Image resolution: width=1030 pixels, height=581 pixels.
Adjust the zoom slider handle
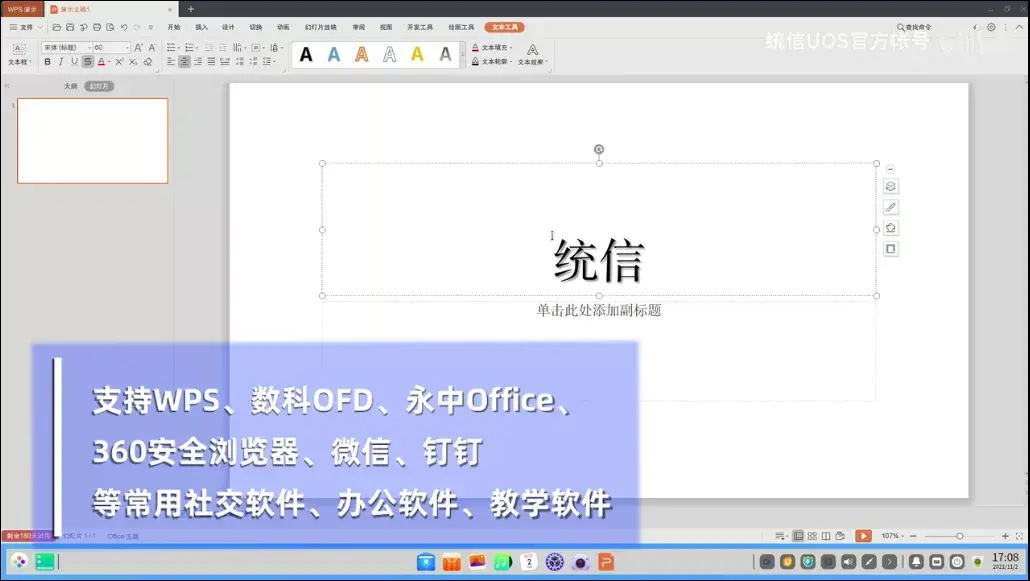[x=960, y=536]
